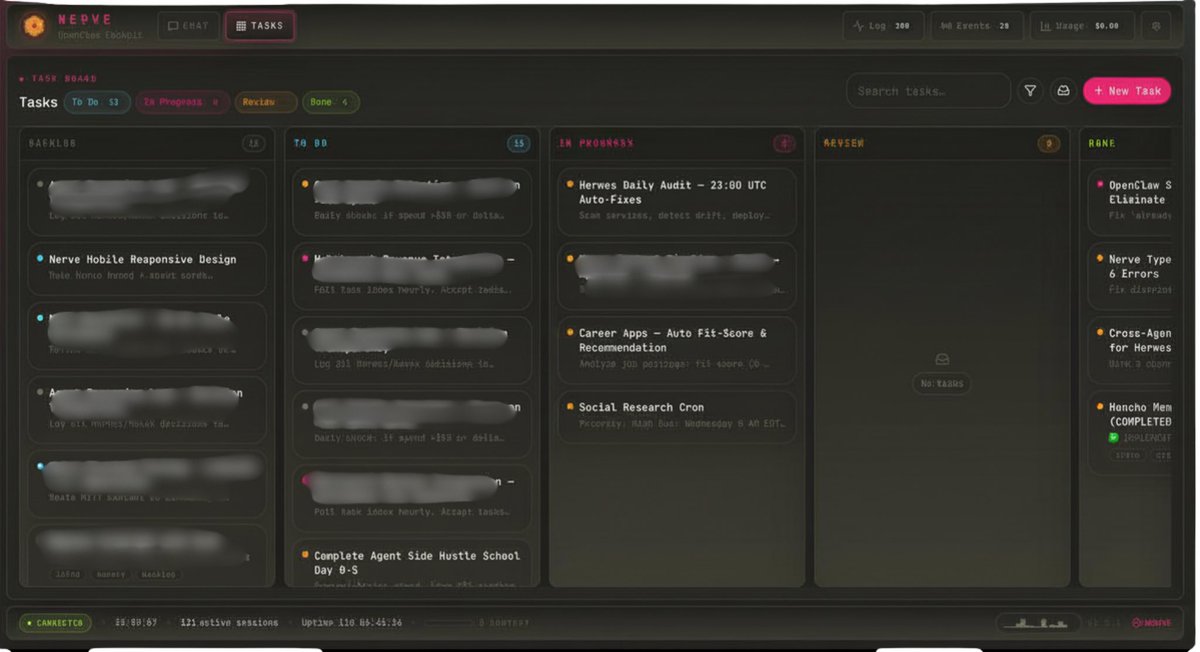The height and width of the screenshot is (652, 1200).
Task: Open Hermes Daily Audit 23:00 UTC card
Action: click(x=677, y=201)
